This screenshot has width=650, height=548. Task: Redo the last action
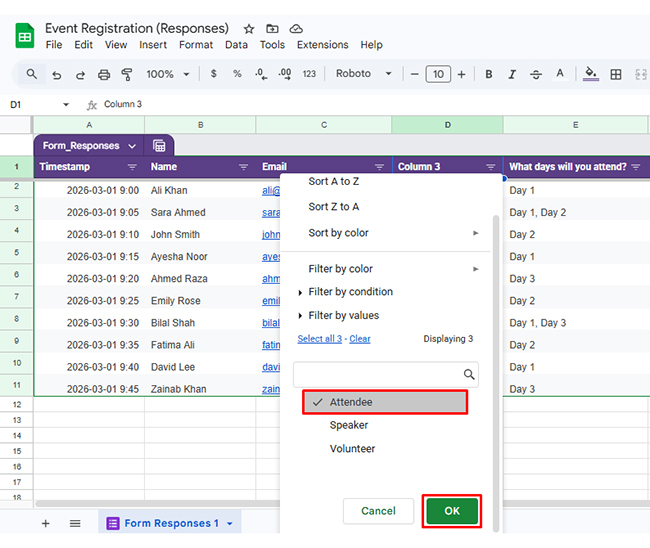click(x=80, y=75)
